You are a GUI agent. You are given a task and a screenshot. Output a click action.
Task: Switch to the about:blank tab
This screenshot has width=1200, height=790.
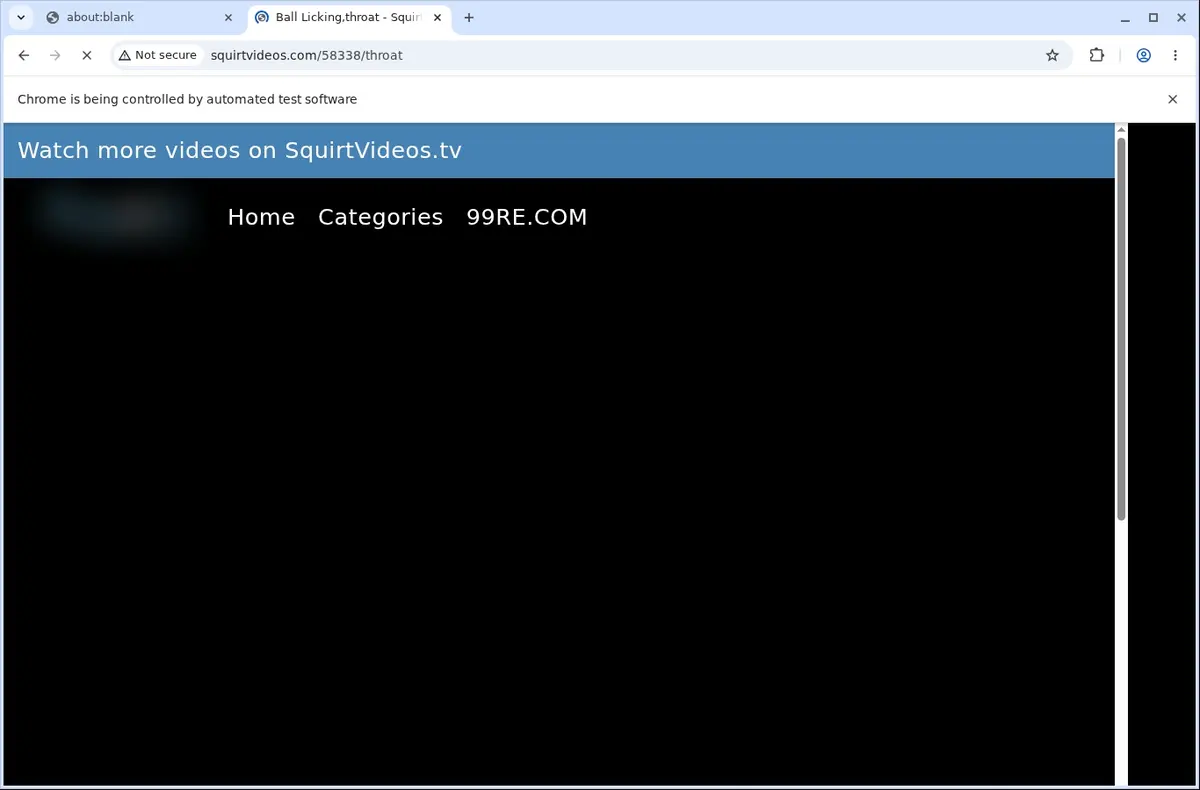(x=138, y=17)
